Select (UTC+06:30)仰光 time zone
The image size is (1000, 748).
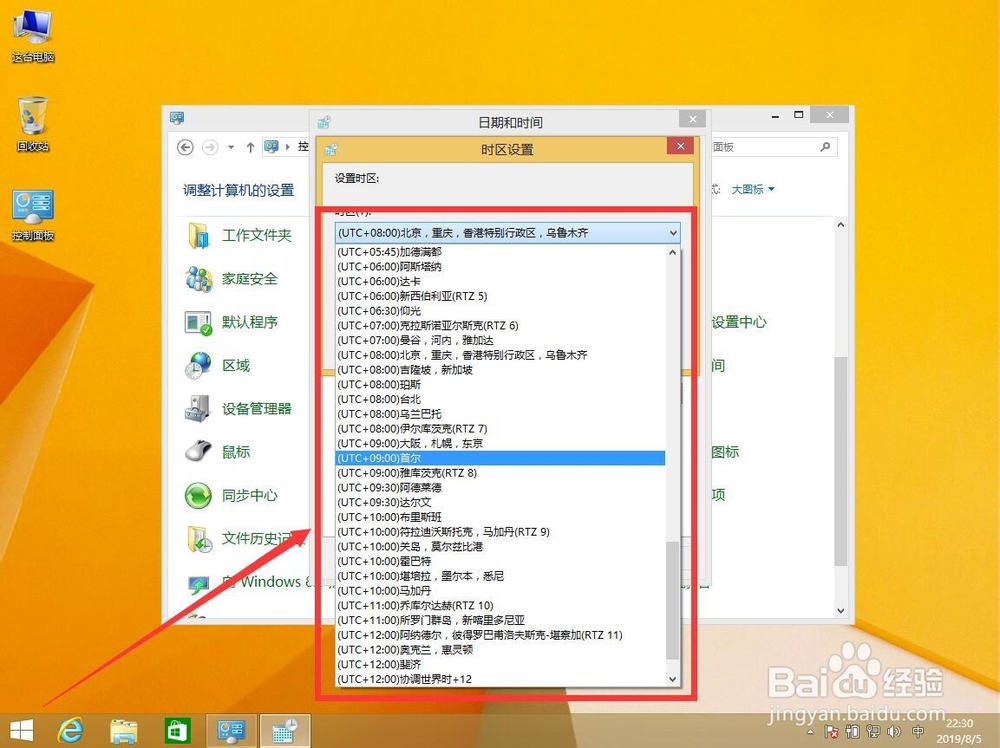pos(500,311)
